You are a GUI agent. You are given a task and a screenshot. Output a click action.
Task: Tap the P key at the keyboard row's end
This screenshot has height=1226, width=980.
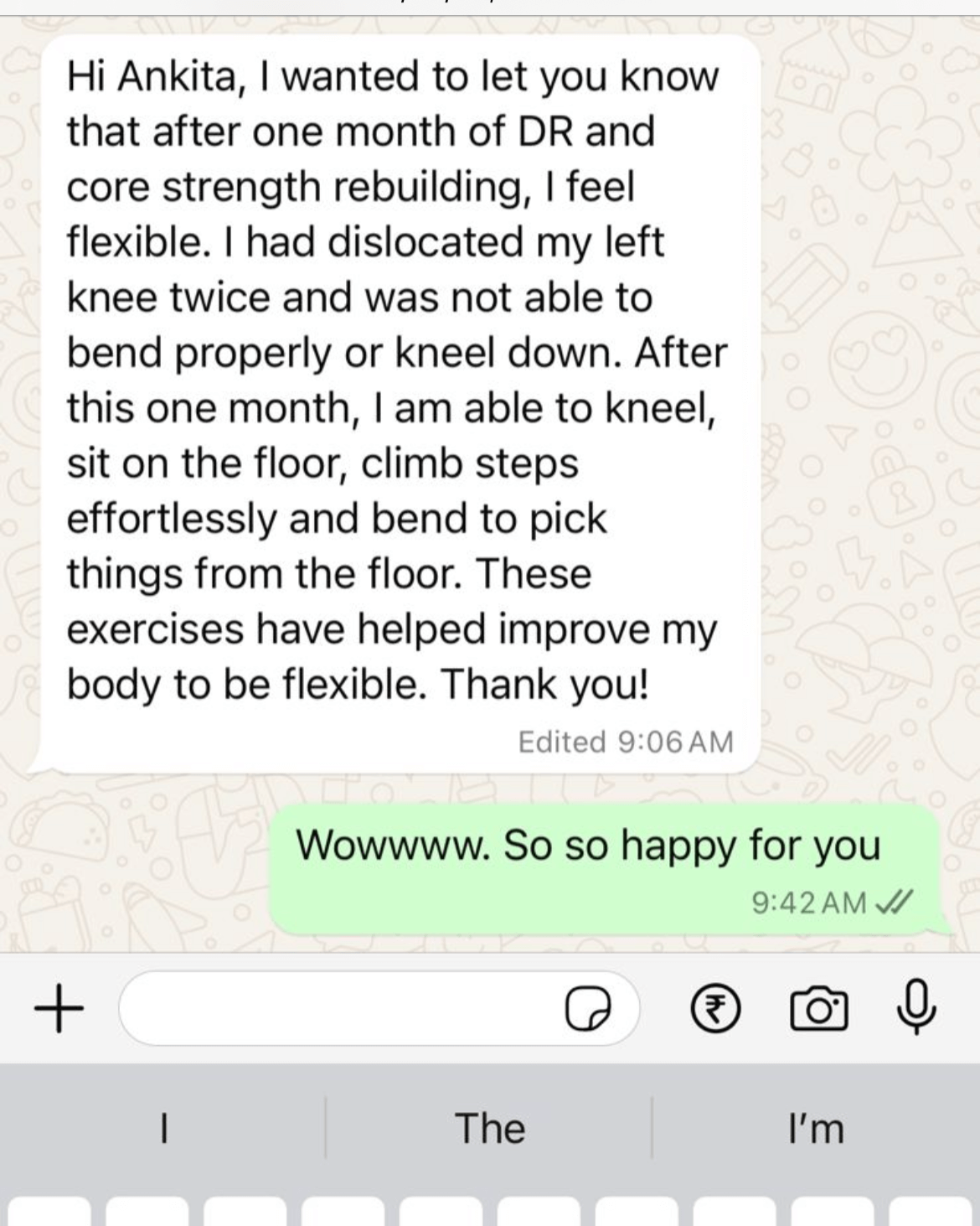[931, 1212]
